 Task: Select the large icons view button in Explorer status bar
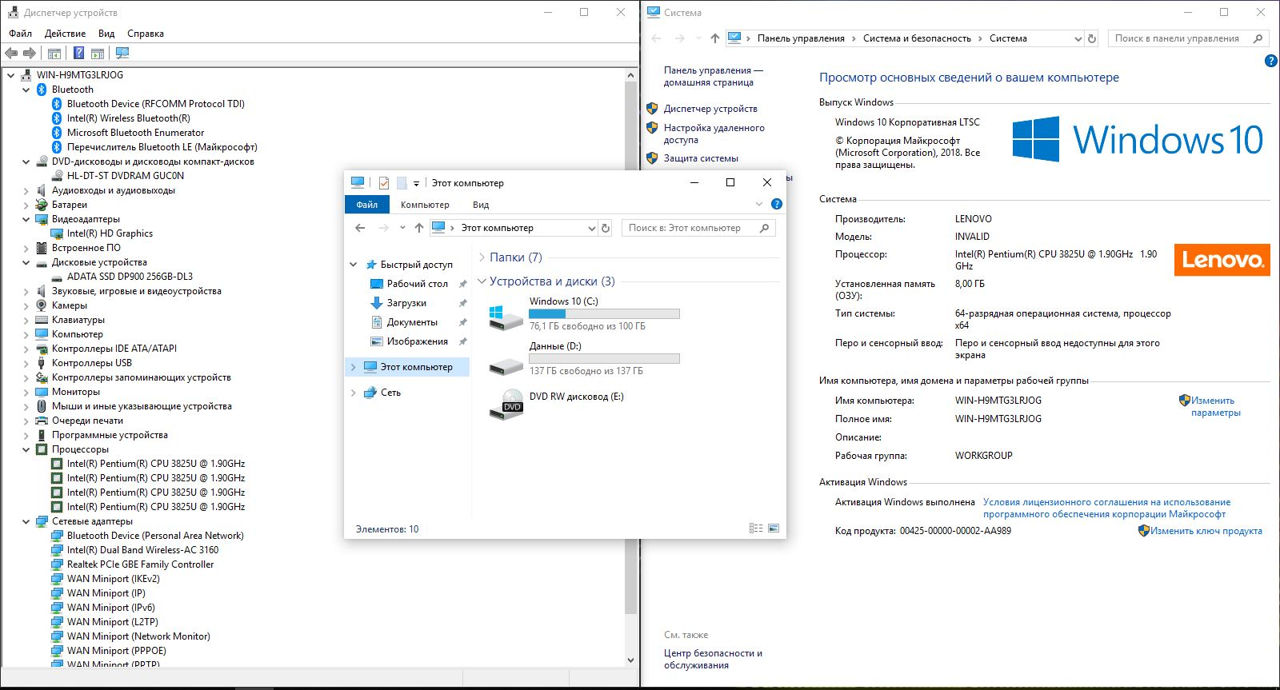[772, 529]
